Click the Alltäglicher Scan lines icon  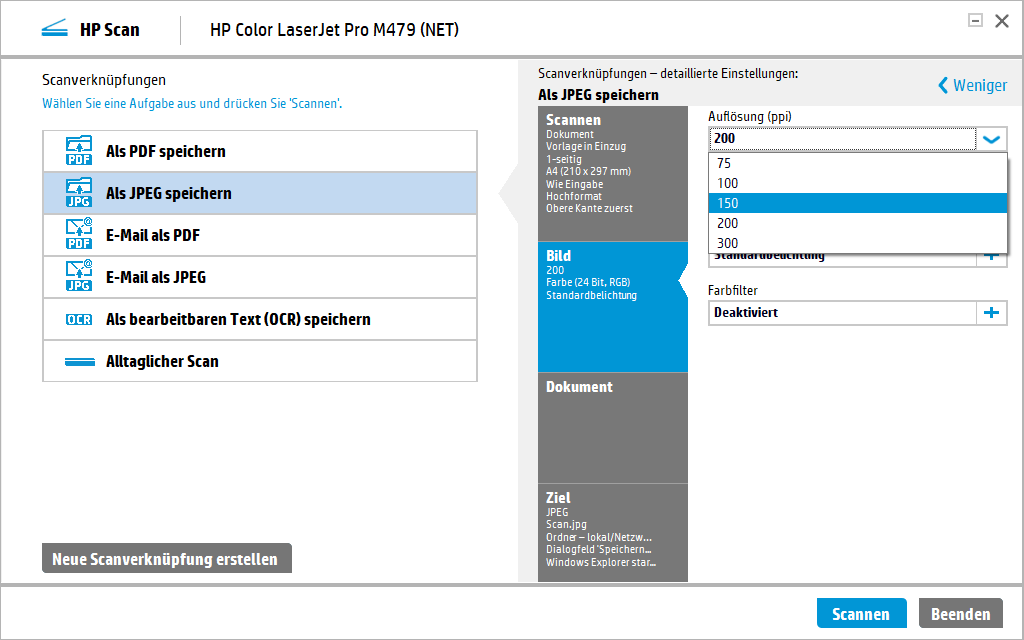tap(79, 361)
